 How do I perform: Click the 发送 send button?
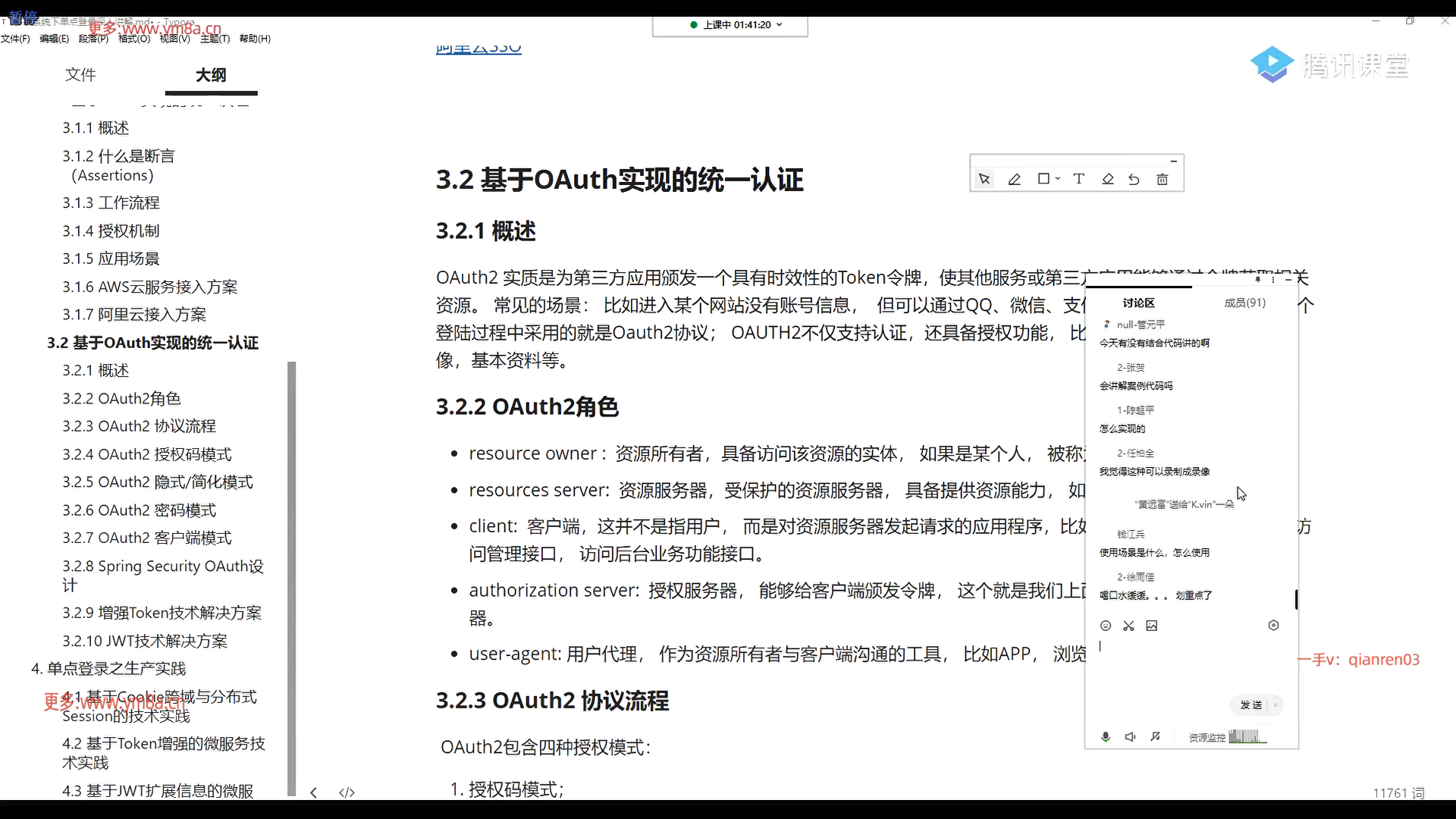(1250, 705)
